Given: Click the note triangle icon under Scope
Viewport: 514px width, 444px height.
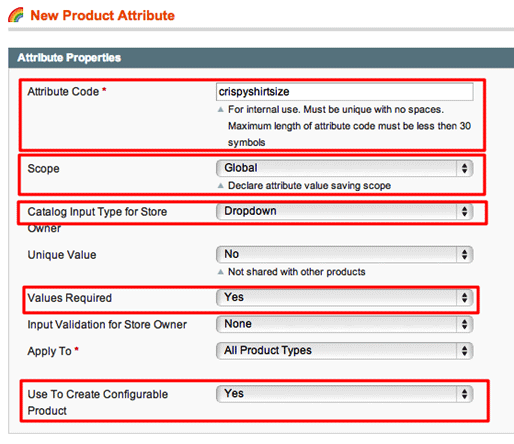Looking at the screenshot, I should pos(220,186).
